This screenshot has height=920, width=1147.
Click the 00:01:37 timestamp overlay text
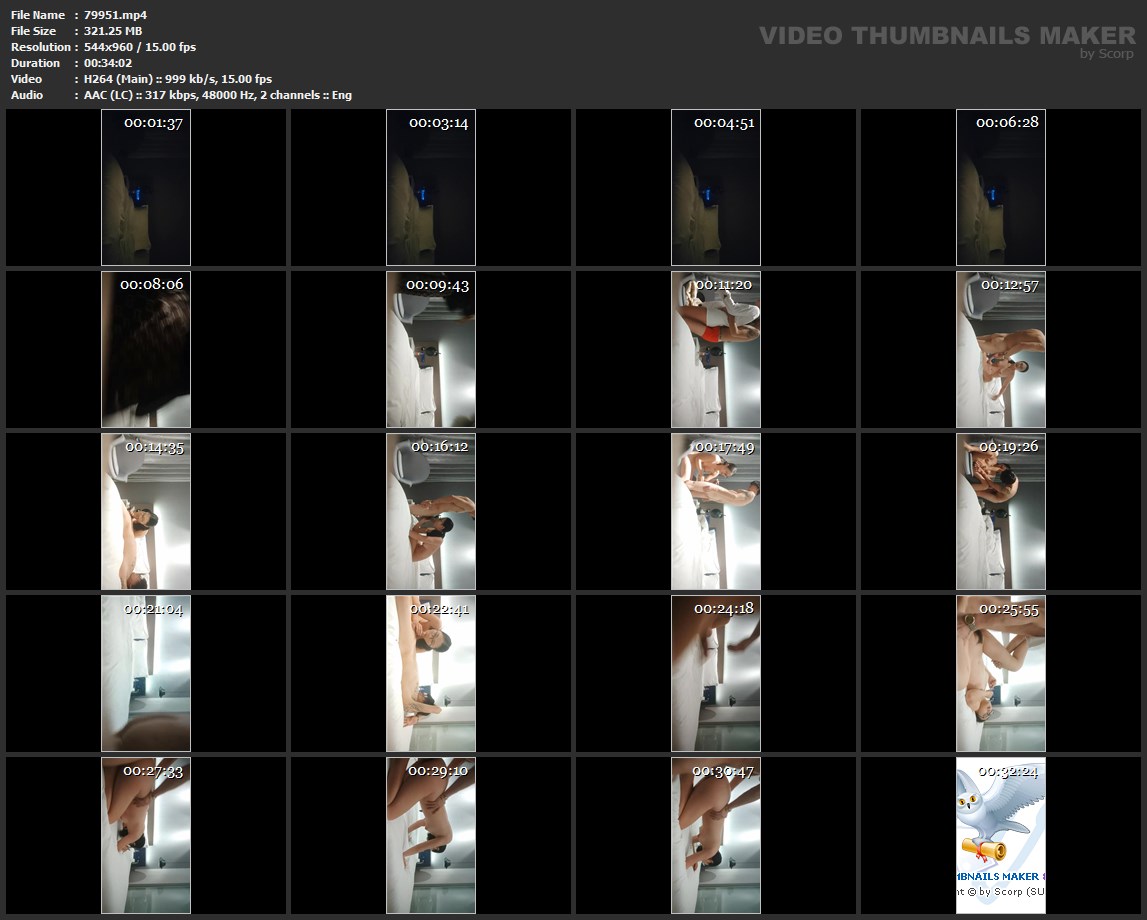(x=153, y=123)
